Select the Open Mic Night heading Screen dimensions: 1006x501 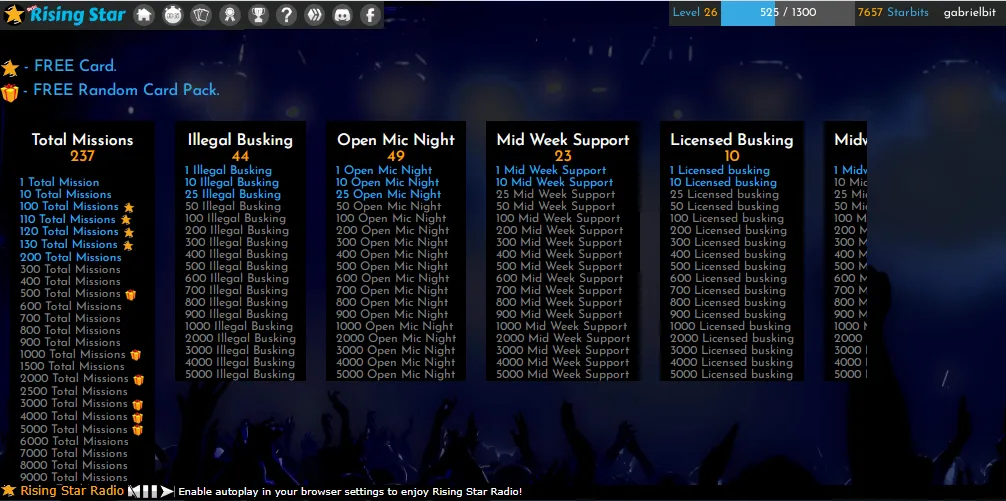[396, 140]
